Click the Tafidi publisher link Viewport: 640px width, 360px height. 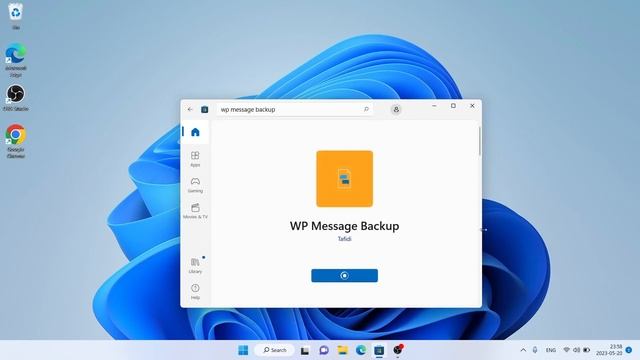click(x=344, y=239)
